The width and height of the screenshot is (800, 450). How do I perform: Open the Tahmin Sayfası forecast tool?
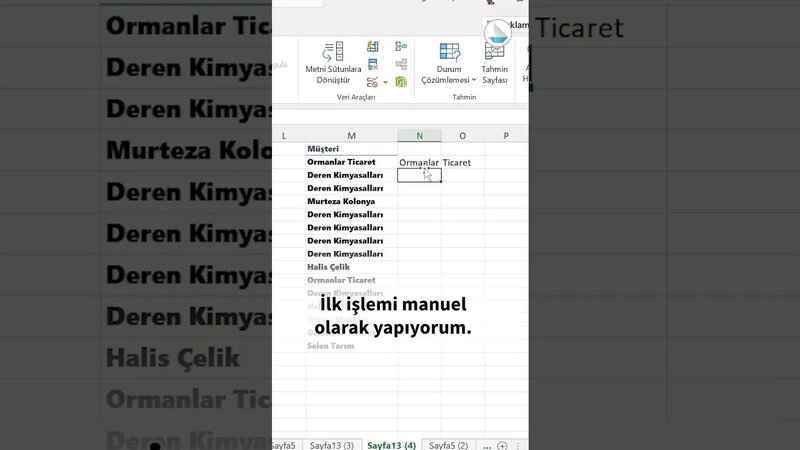[495, 63]
